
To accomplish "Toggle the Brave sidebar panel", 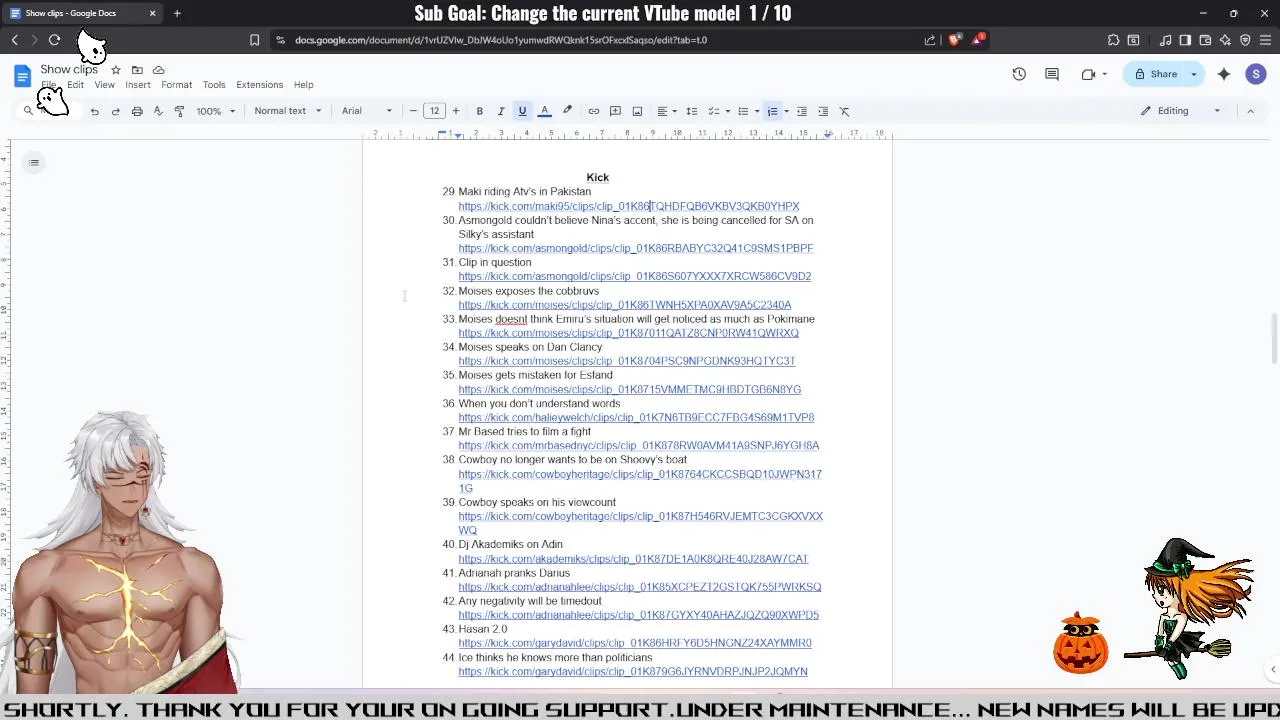I will [1185, 40].
